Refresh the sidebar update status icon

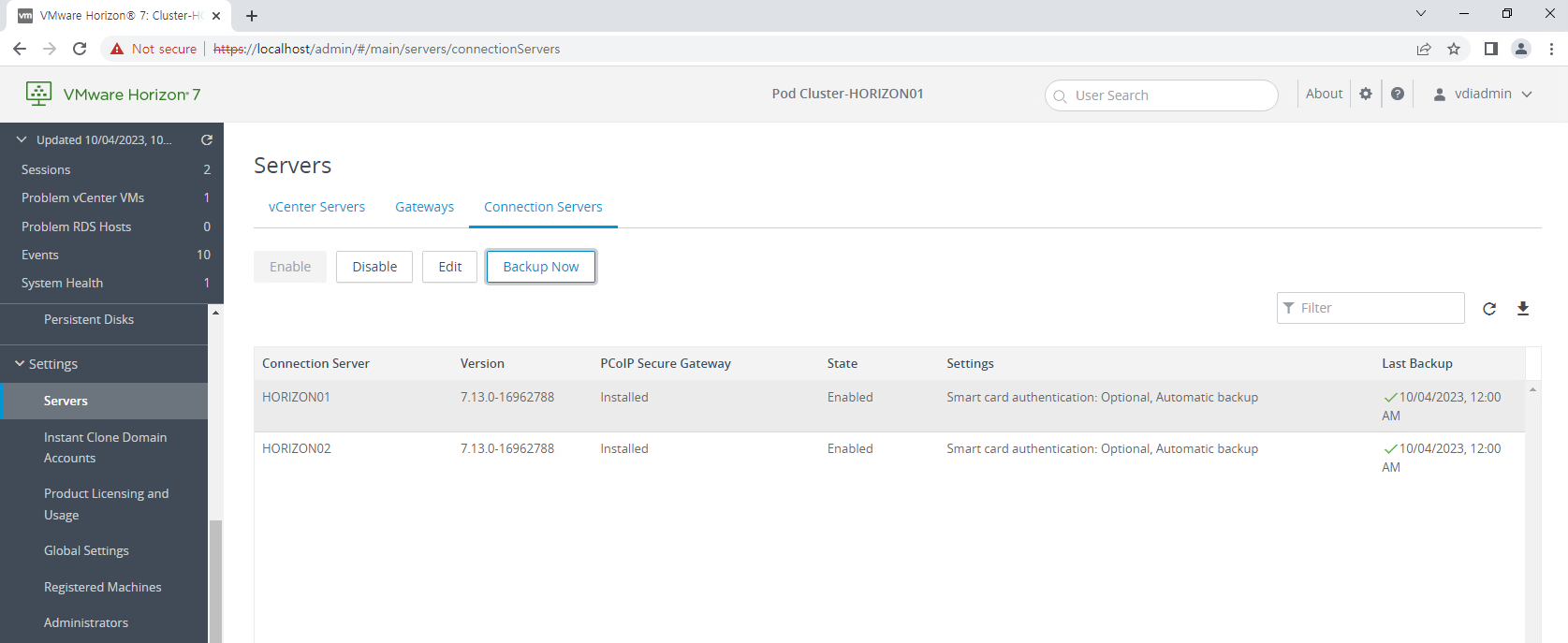coord(207,139)
